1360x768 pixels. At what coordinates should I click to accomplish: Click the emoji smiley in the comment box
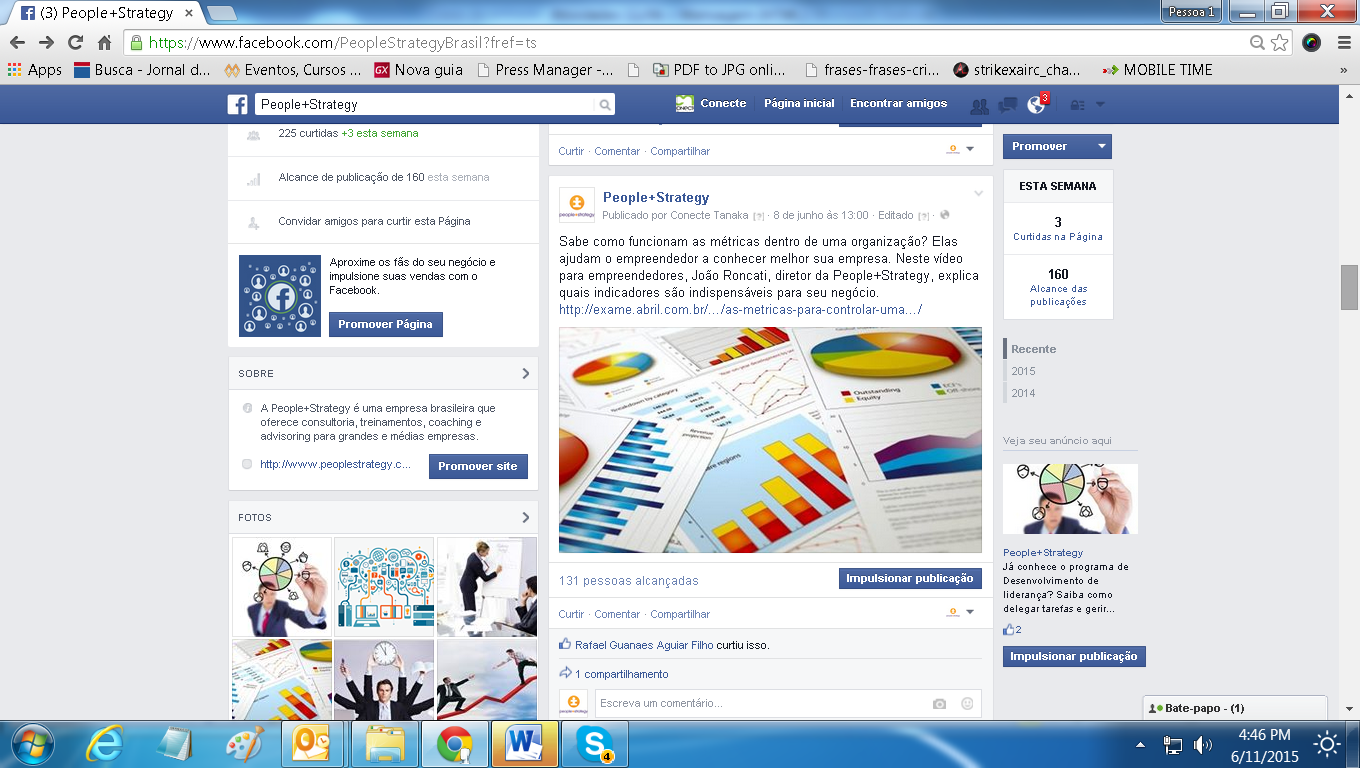967,704
